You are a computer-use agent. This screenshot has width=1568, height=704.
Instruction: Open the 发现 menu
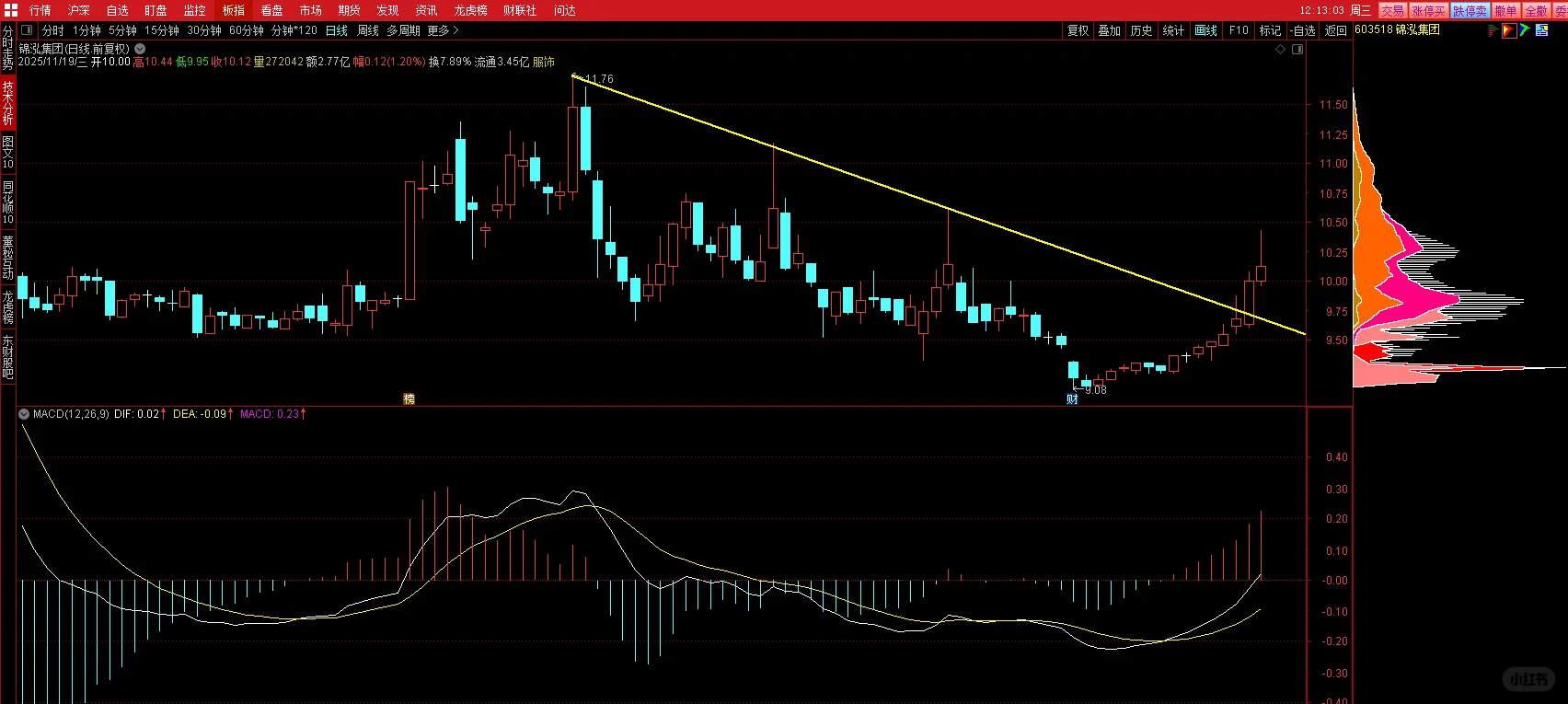point(388,10)
